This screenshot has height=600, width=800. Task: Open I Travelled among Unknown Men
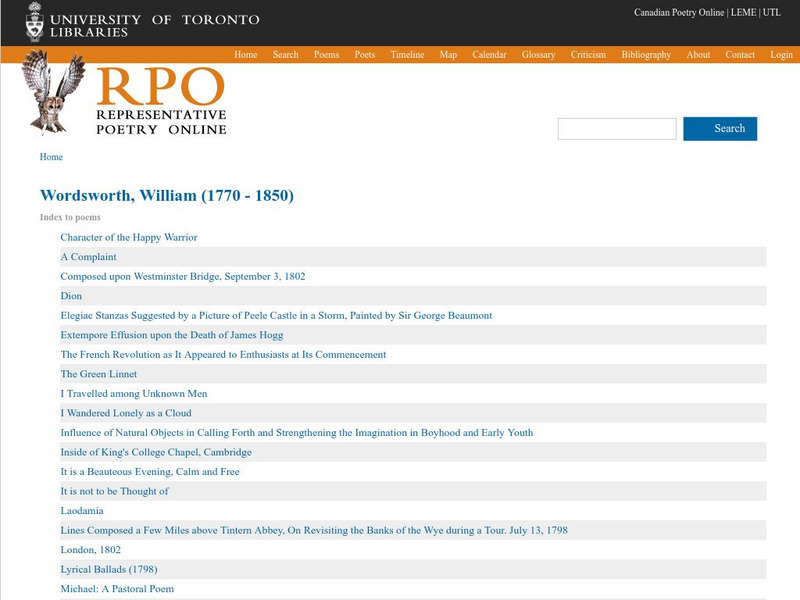pos(134,393)
